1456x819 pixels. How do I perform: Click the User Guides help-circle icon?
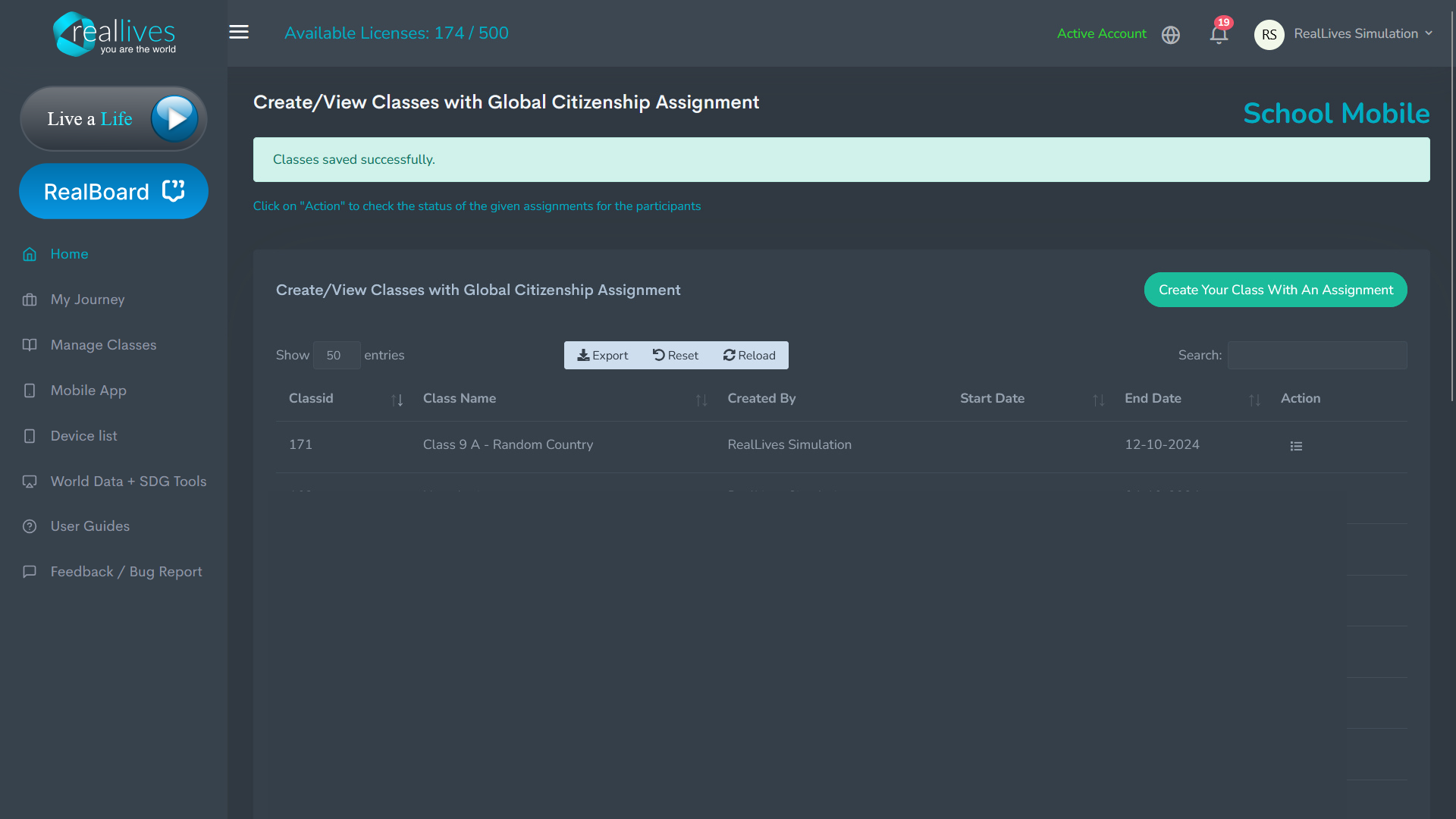(x=30, y=526)
